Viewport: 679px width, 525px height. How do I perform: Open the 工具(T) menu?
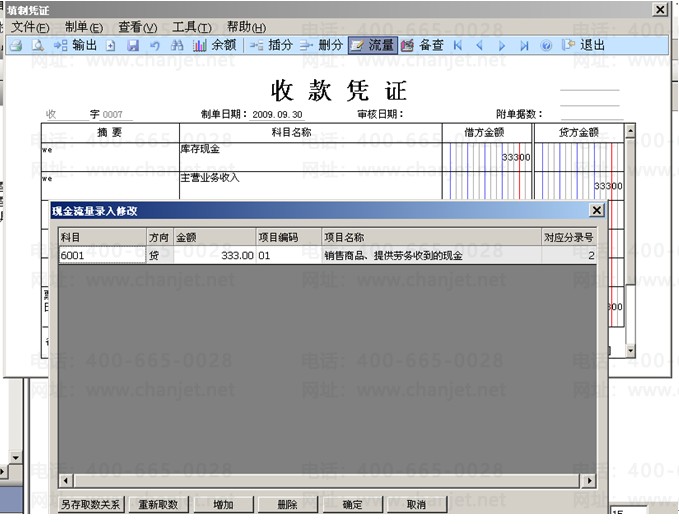[192, 27]
